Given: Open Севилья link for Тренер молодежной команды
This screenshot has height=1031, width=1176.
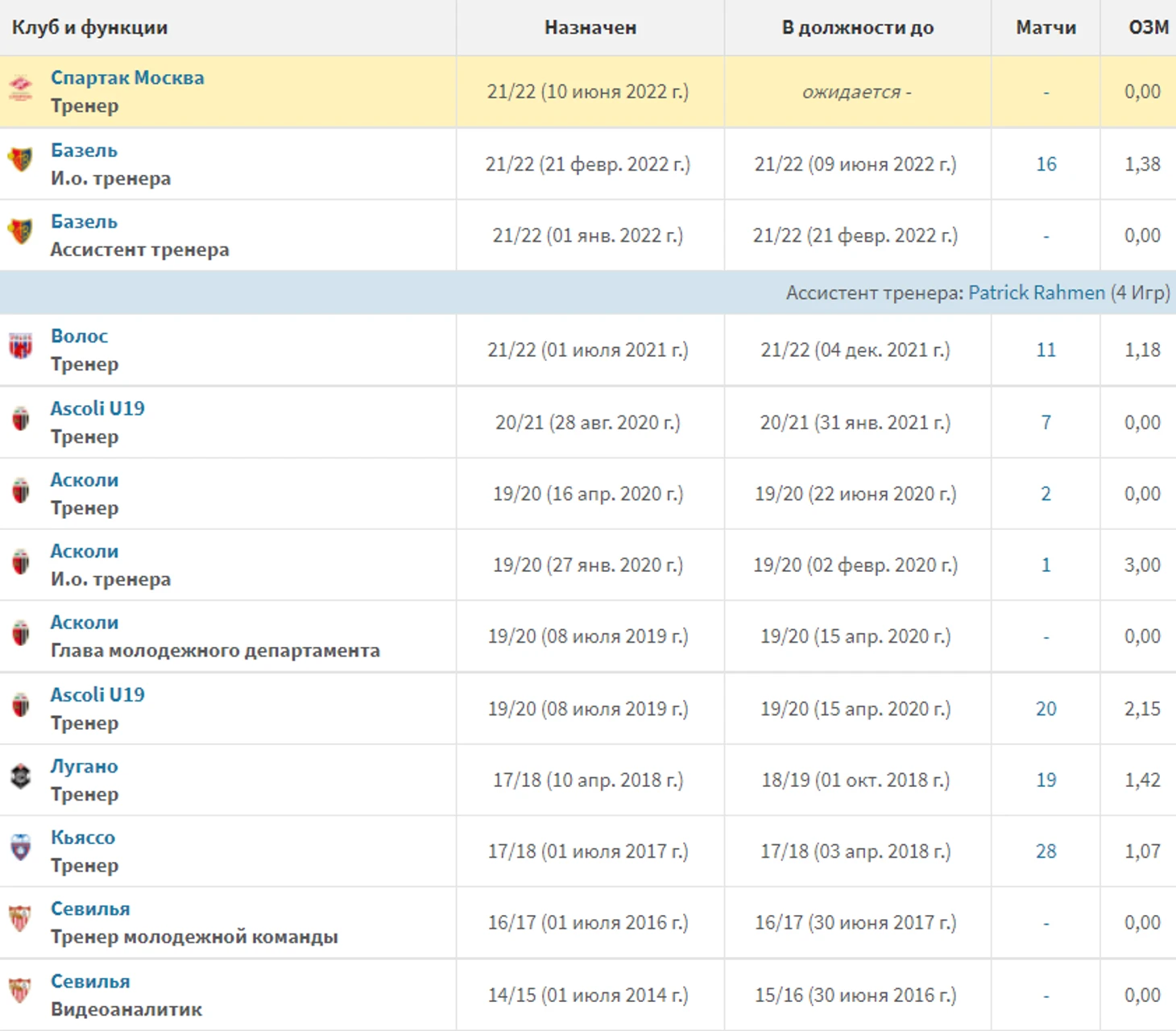Looking at the screenshot, I should pos(90,909).
